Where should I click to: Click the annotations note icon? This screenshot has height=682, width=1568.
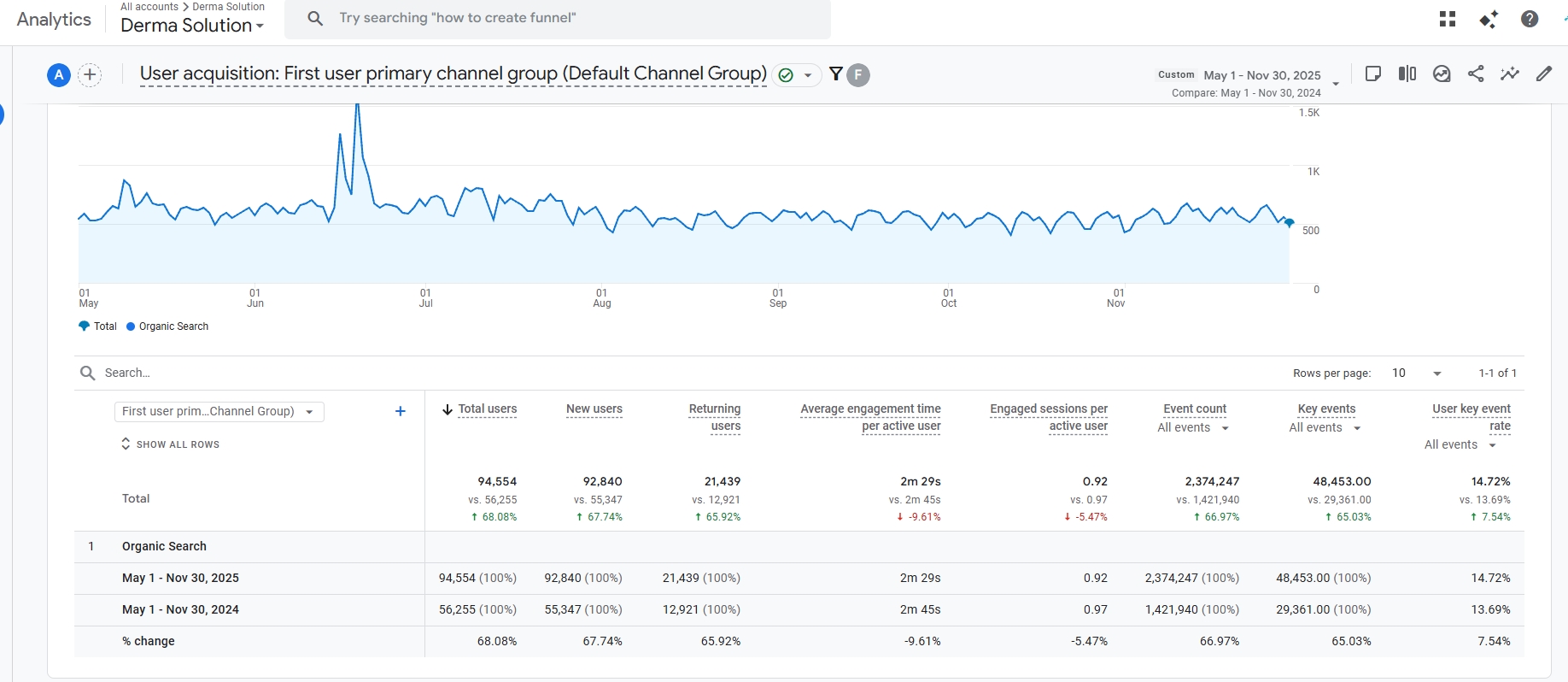[1373, 73]
